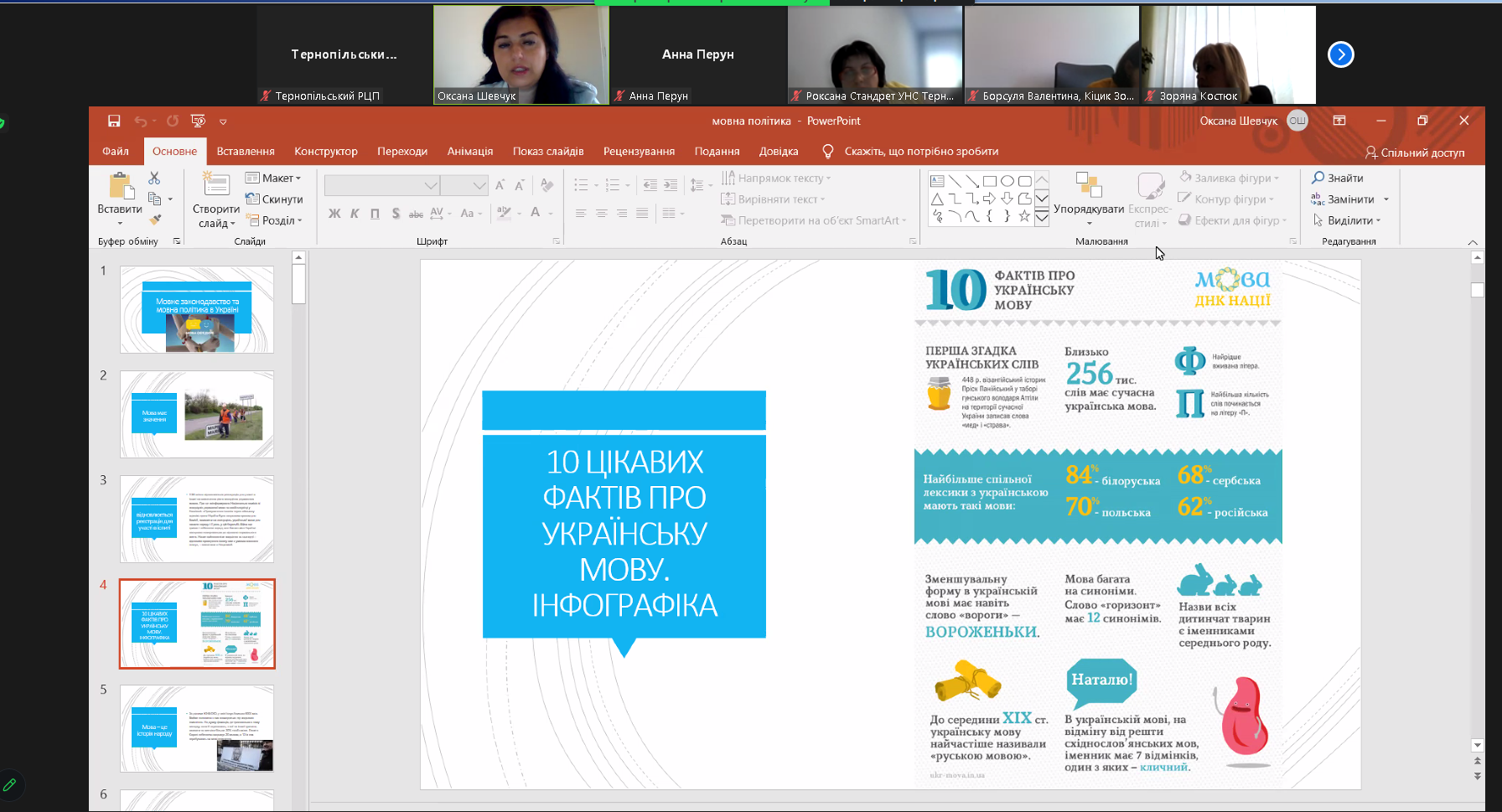The image size is (1502, 812).
Task: Open Напрямок тексту dropdown
Action: (x=776, y=178)
